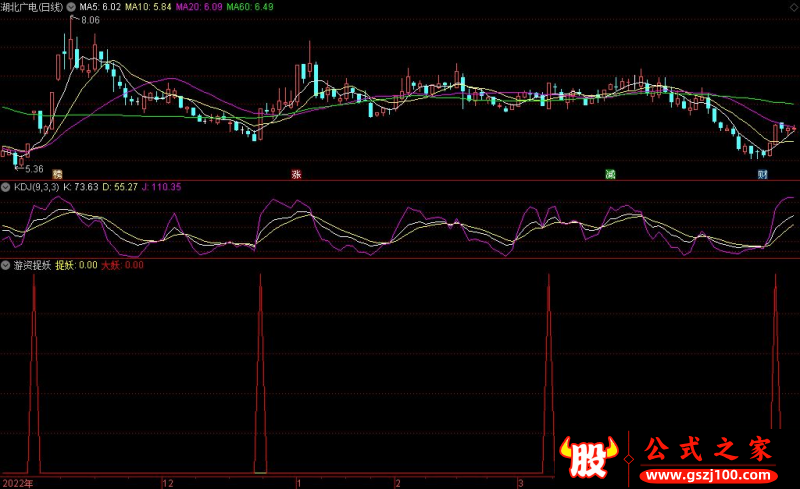Open the KDJ indicator dropdown arrow
The height and width of the screenshot is (489, 800).
(6, 186)
